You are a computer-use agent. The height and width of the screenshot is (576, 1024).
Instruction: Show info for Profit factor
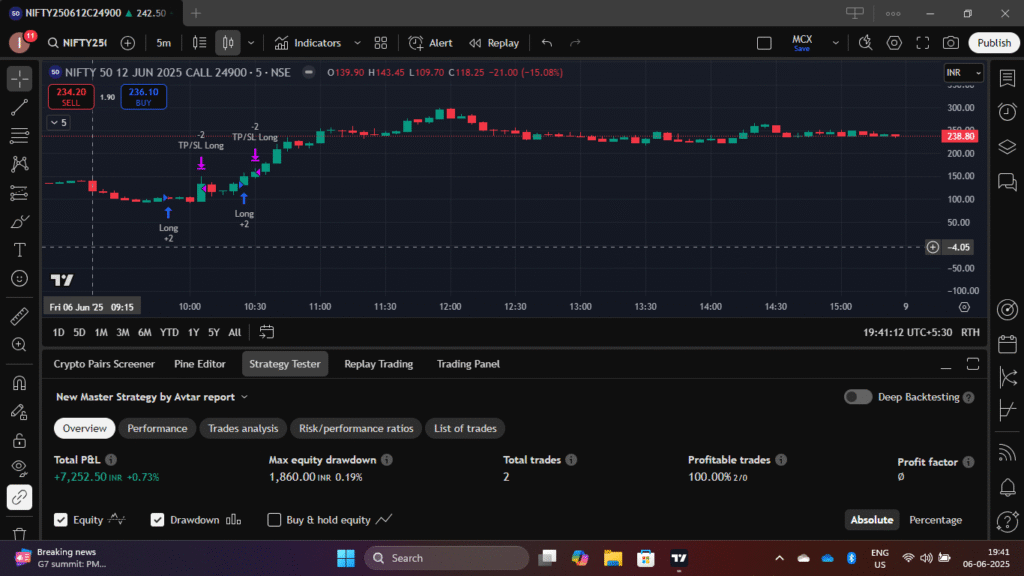(968, 462)
